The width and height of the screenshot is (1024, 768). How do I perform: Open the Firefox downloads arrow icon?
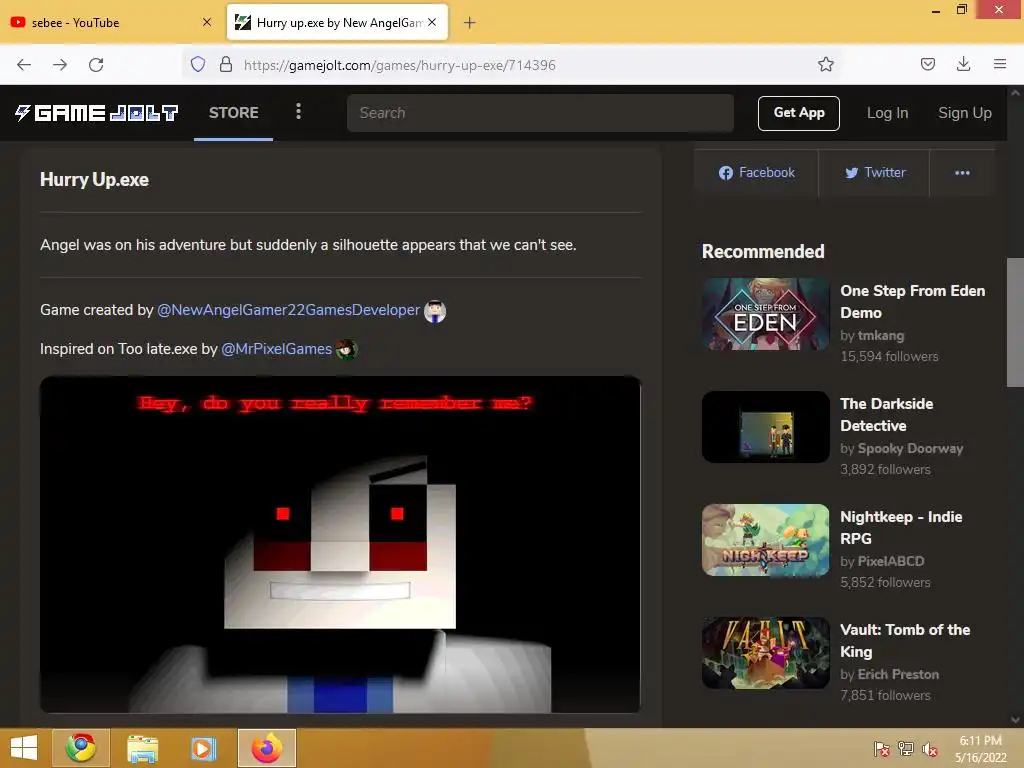pos(963,64)
